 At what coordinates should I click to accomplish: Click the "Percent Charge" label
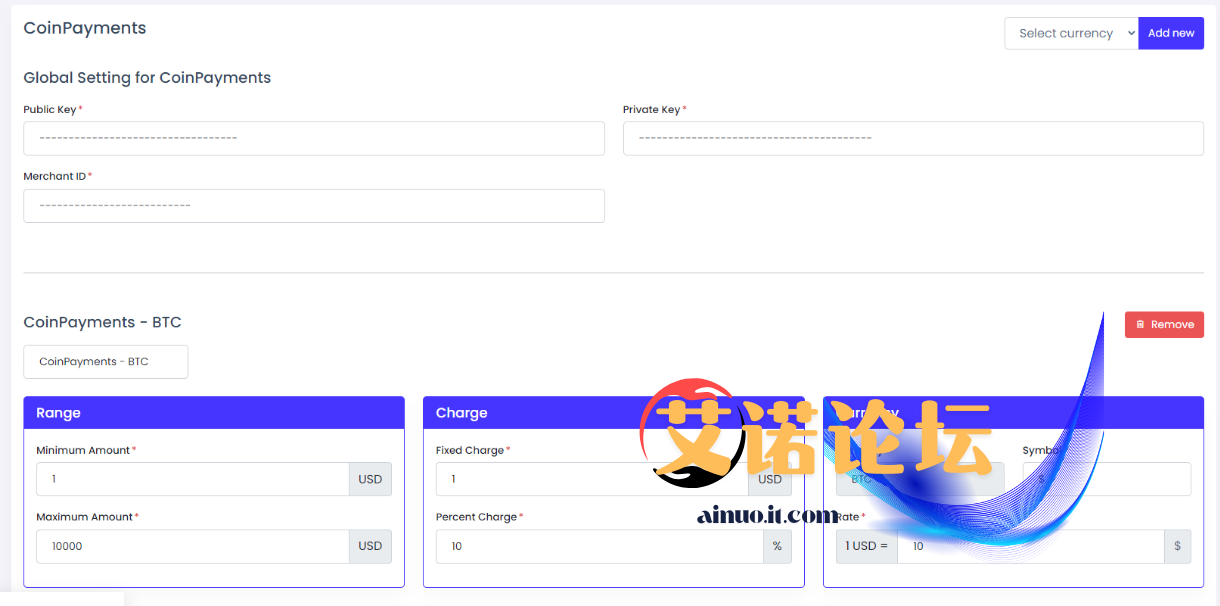tap(477, 517)
